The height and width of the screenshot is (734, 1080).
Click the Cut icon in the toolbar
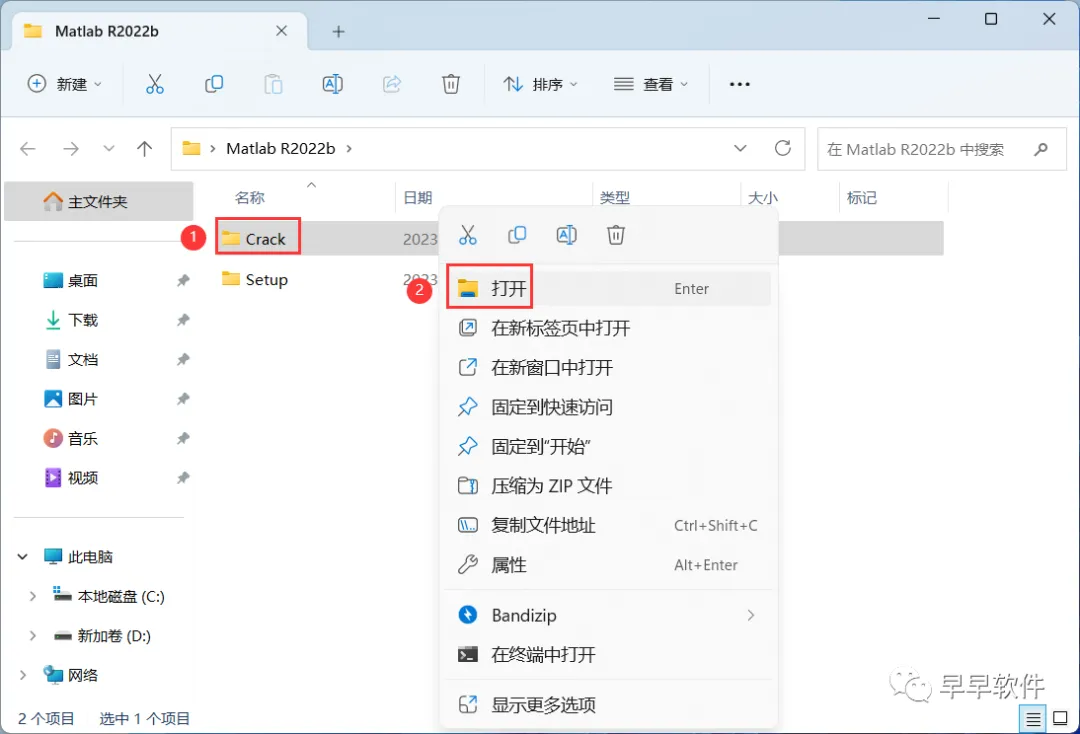[x=154, y=84]
